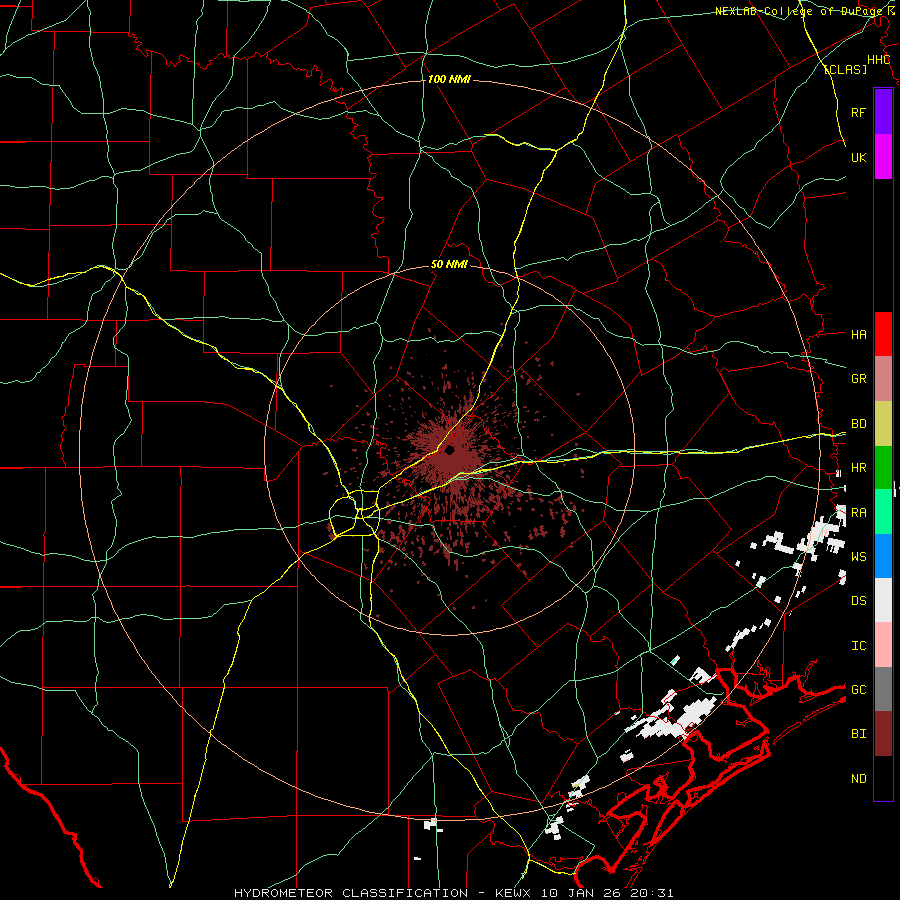Select the BD yellow legend swatch

pos(883,424)
